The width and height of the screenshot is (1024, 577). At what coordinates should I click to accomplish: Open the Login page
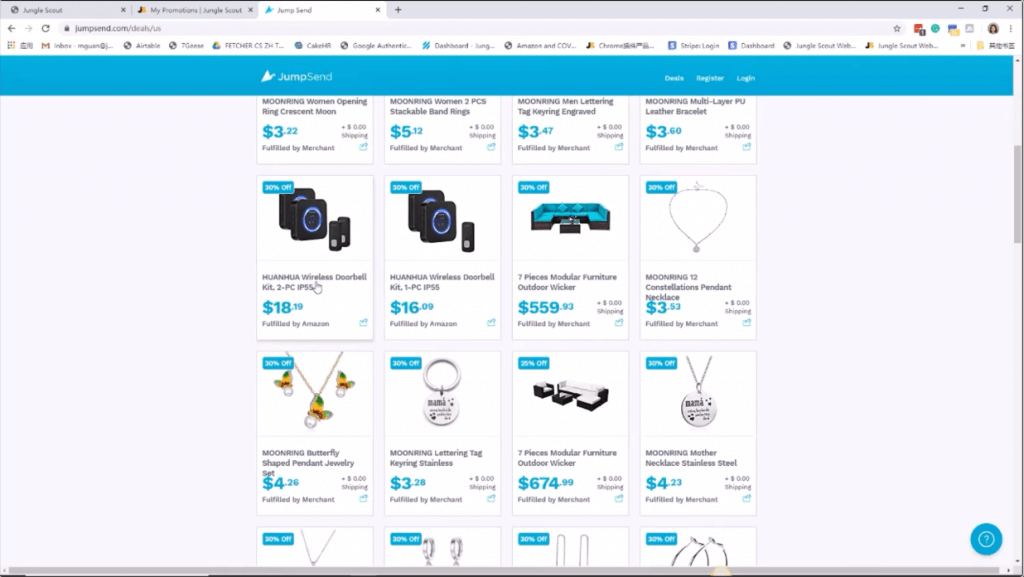click(x=746, y=78)
